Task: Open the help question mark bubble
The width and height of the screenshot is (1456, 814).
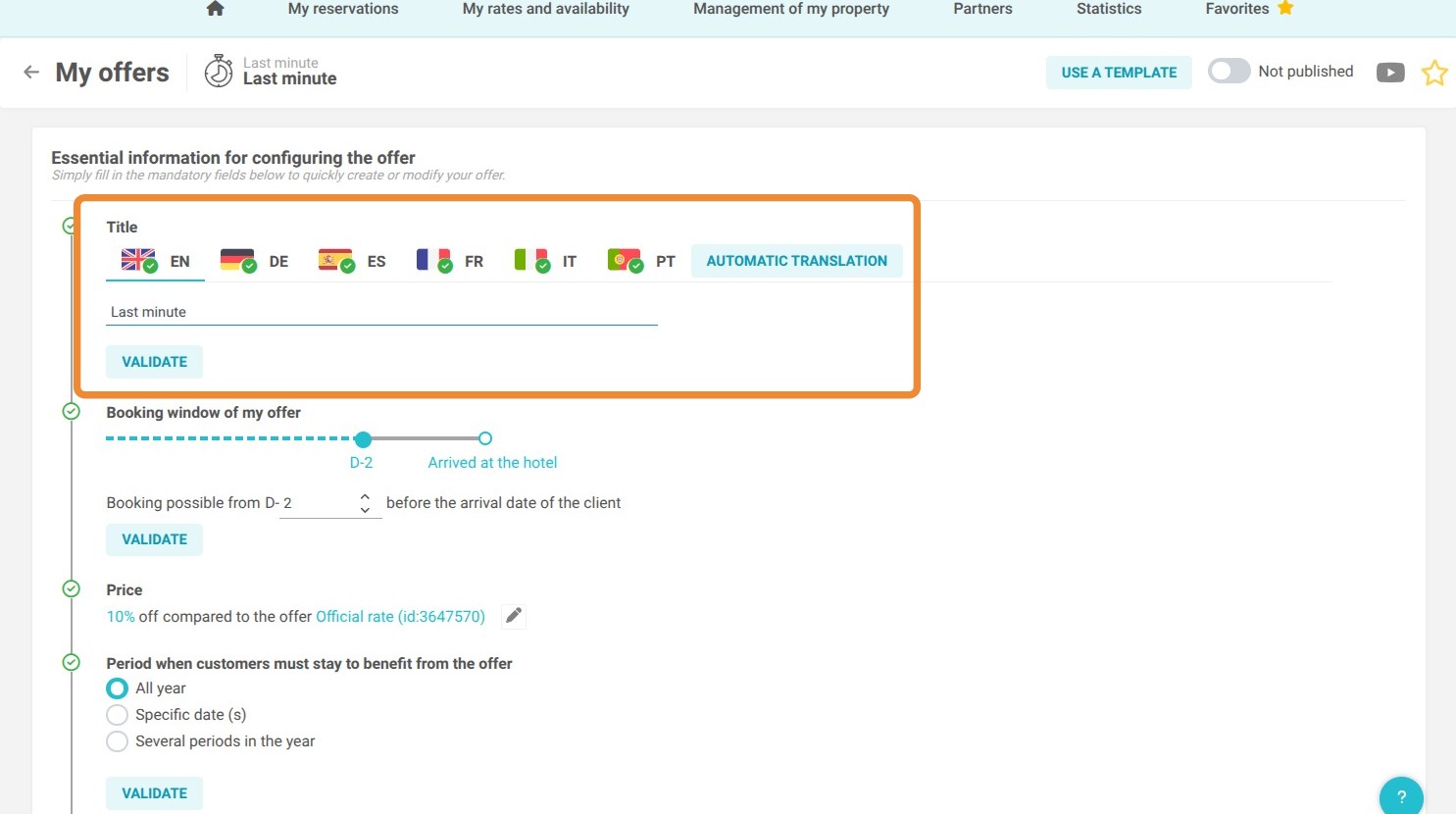Action: tap(1401, 796)
